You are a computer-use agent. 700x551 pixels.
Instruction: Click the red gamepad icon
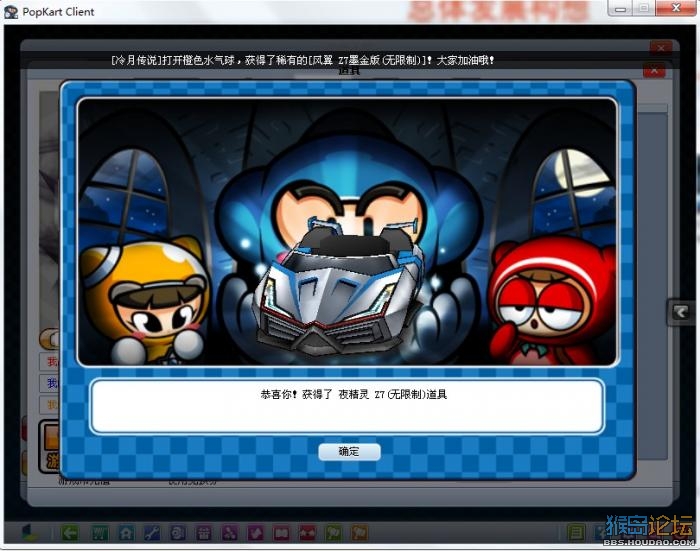[x=308, y=533]
